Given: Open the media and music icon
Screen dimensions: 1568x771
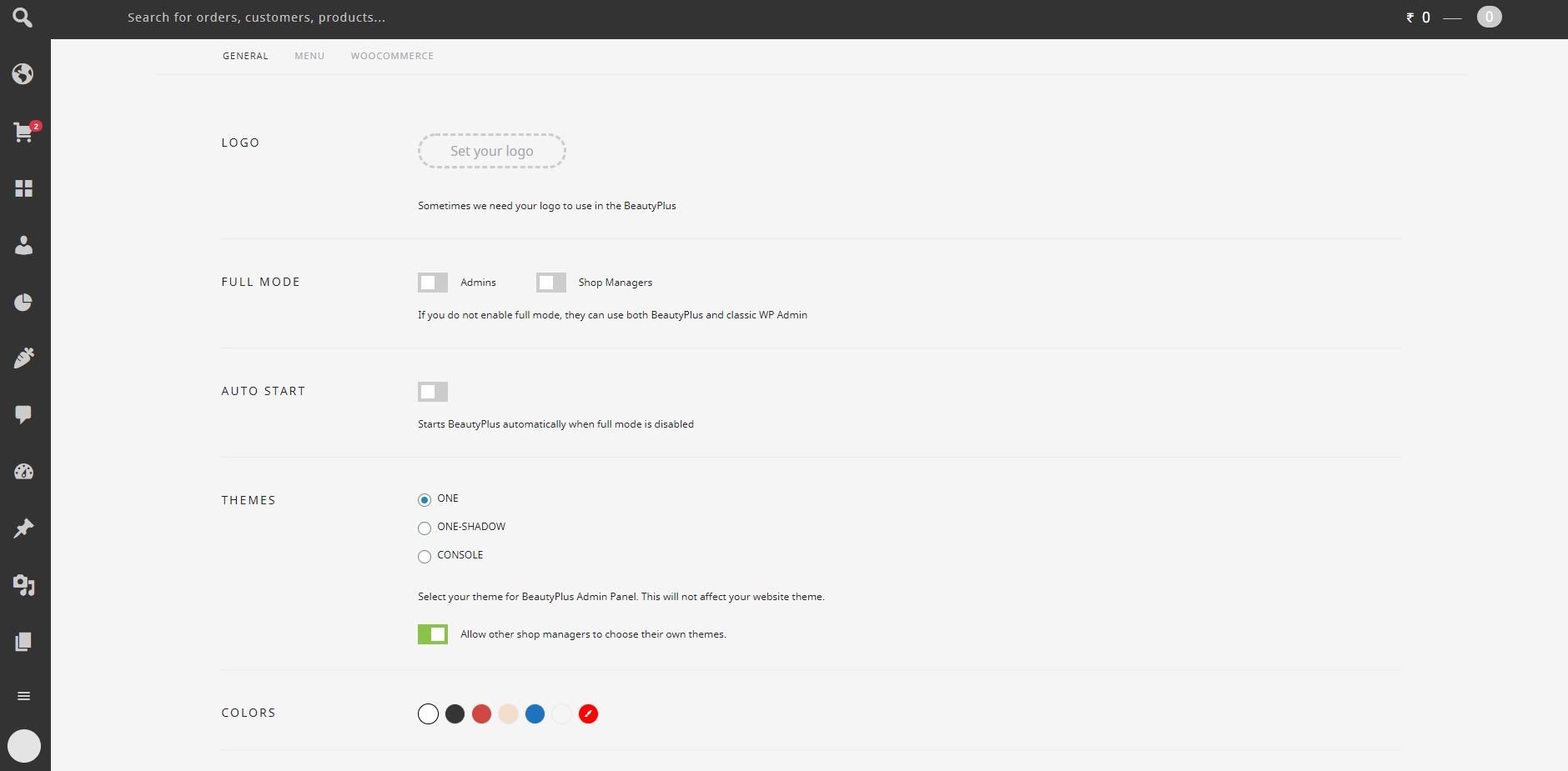Looking at the screenshot, I should tap(23, 585).
